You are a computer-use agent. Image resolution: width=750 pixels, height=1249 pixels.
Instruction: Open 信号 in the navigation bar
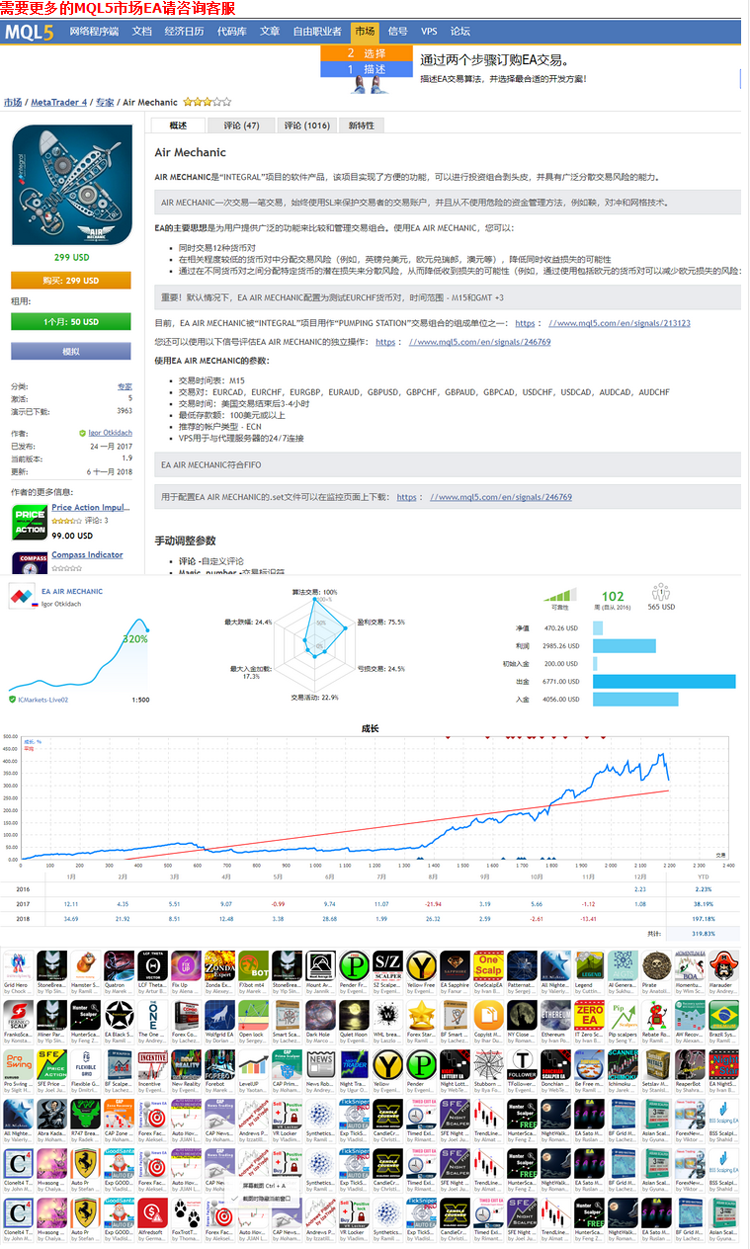coord(397,32)
